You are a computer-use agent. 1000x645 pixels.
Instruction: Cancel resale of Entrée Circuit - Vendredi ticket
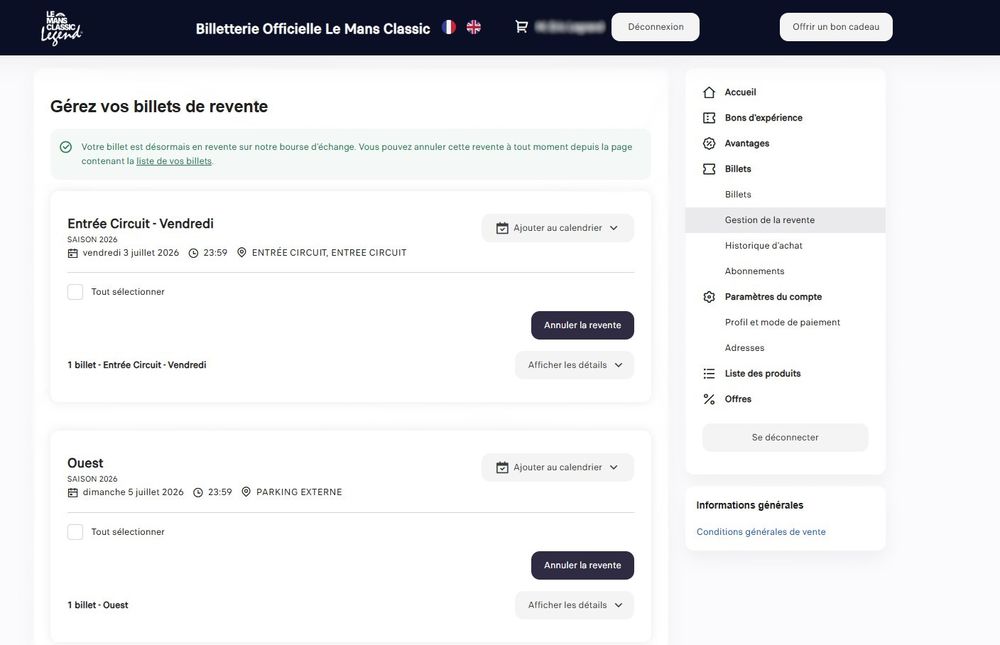(x=582, y=325)
